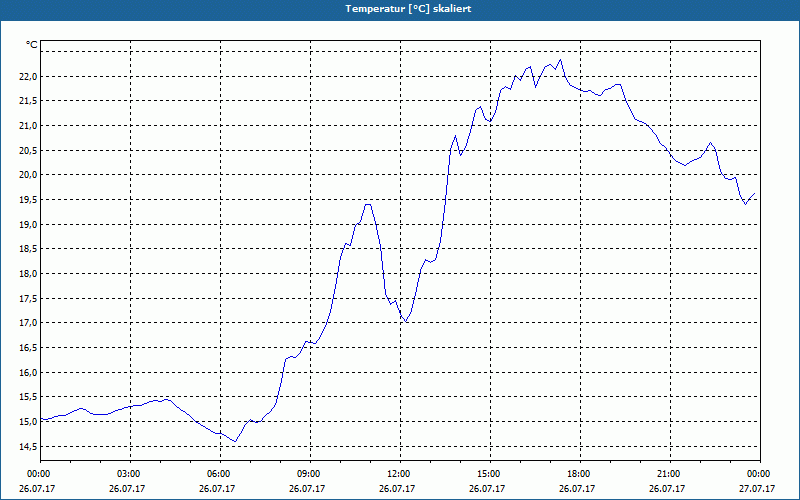Viewport: 800px width, 500px height.
Task: Select the 18,5 y-axis value
Action: [28, 249]
